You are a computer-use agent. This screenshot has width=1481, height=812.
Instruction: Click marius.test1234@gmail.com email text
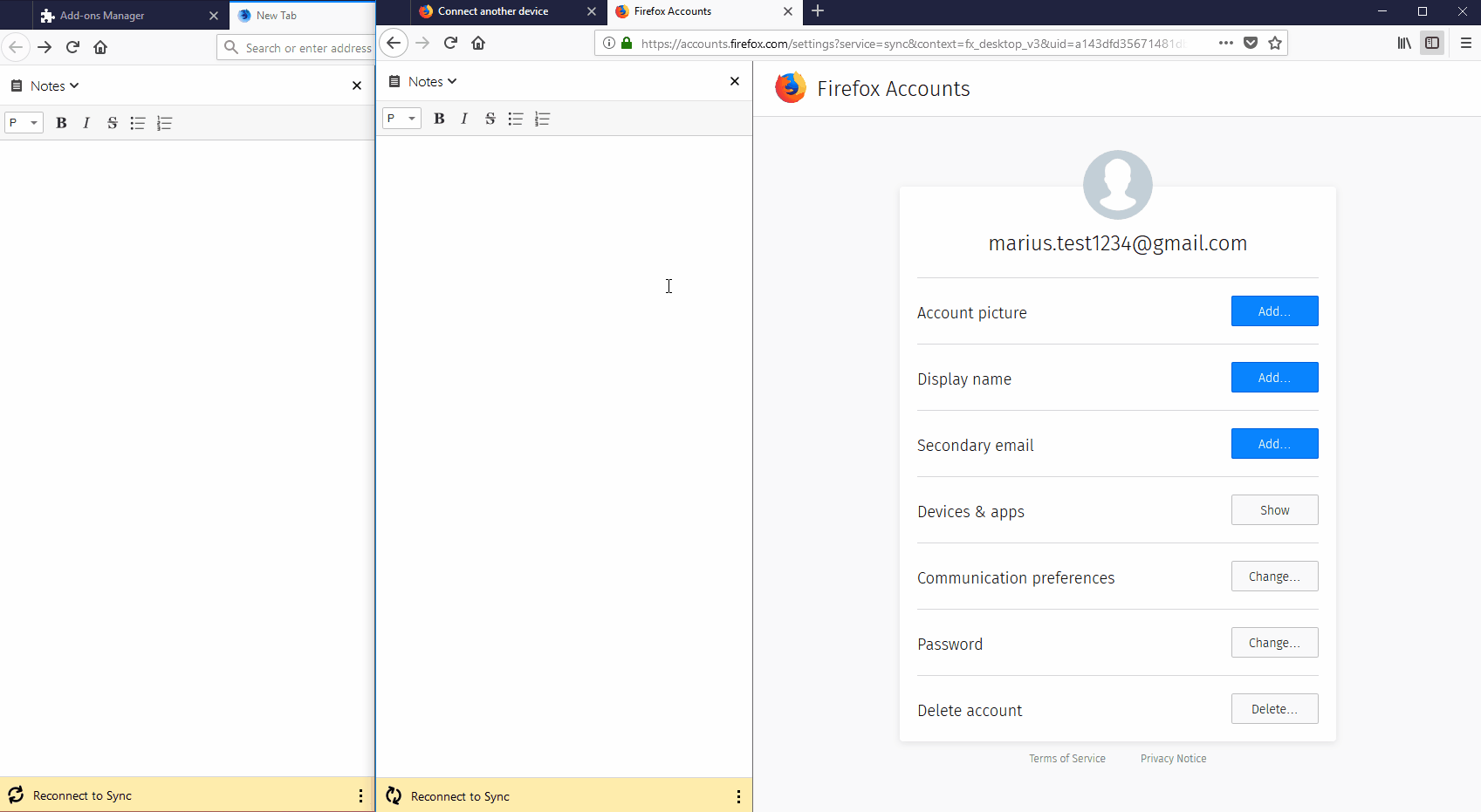(x=1117, y=243)
